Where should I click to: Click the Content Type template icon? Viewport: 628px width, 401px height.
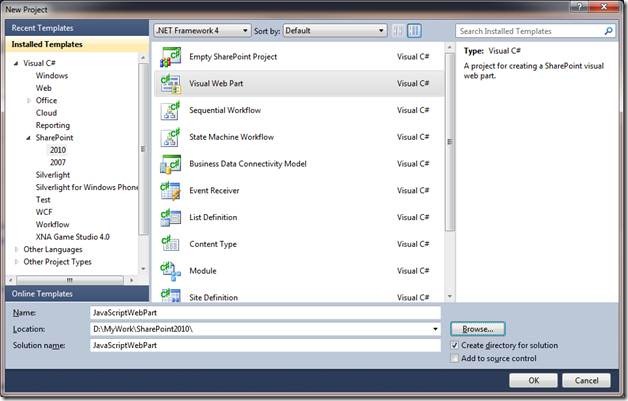[170, 244]
